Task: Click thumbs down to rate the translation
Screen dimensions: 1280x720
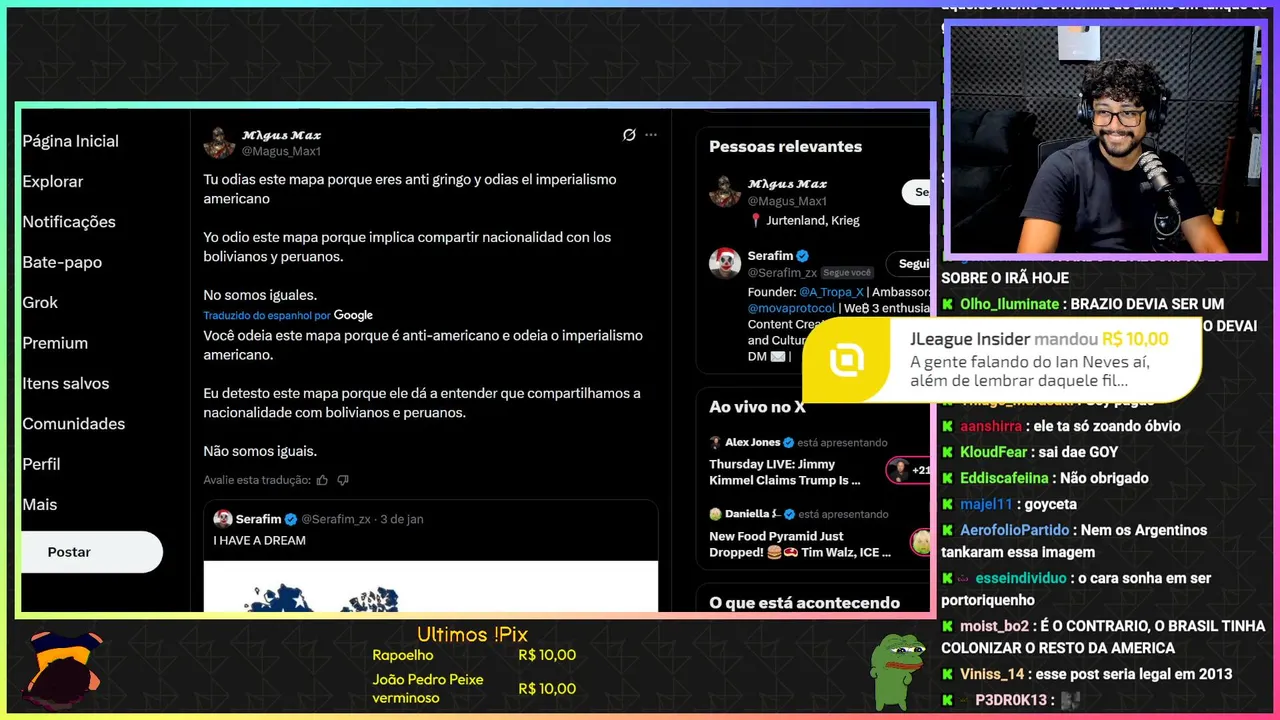Action: coord(343,480)
